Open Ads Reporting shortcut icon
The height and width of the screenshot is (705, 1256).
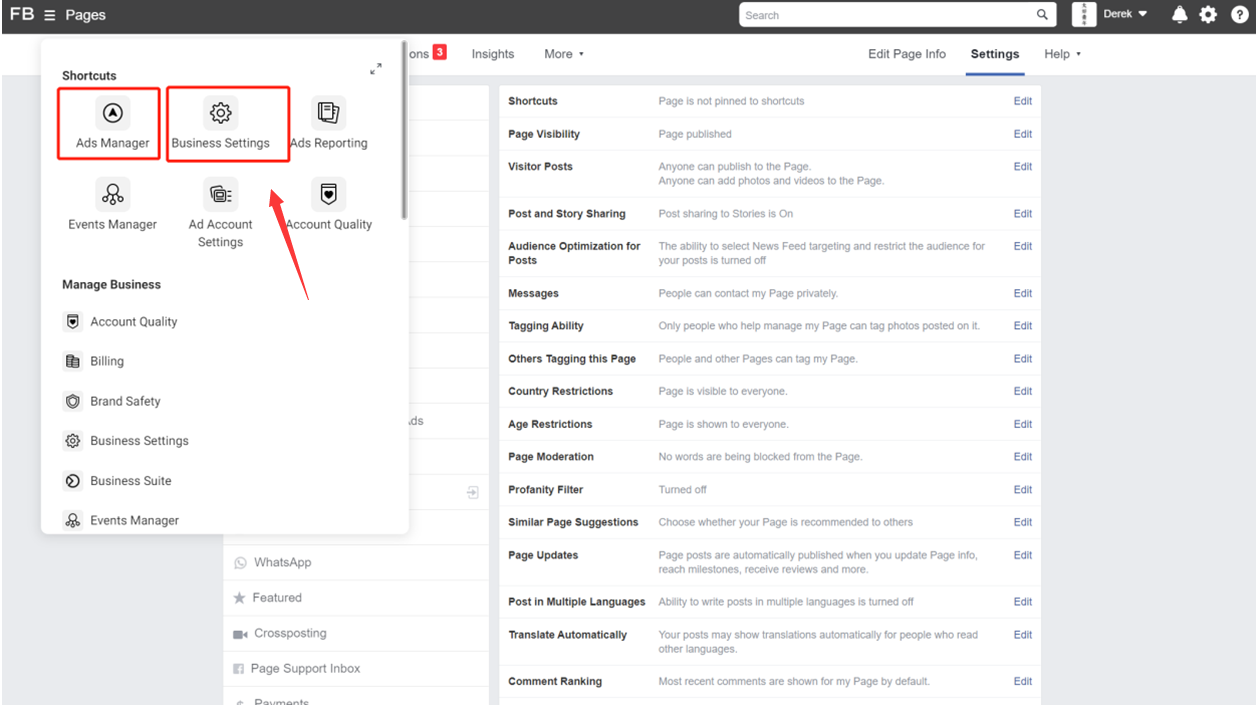point(328,113)
